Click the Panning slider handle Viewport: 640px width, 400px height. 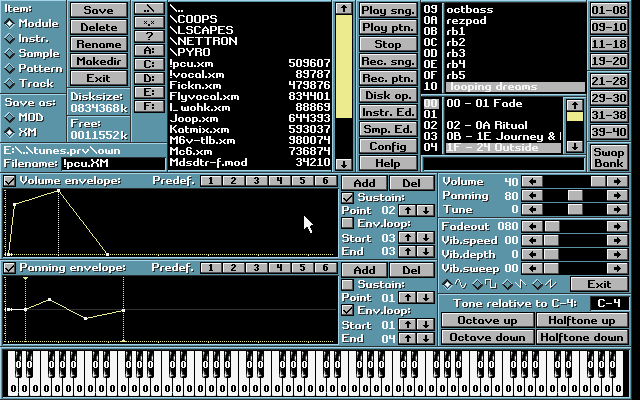point(575,196)
